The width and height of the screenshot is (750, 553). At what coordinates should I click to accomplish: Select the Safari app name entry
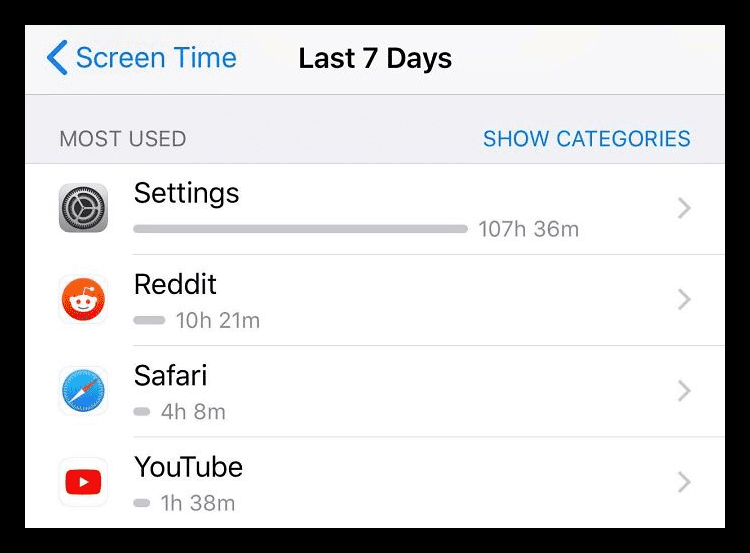point(170,376)
